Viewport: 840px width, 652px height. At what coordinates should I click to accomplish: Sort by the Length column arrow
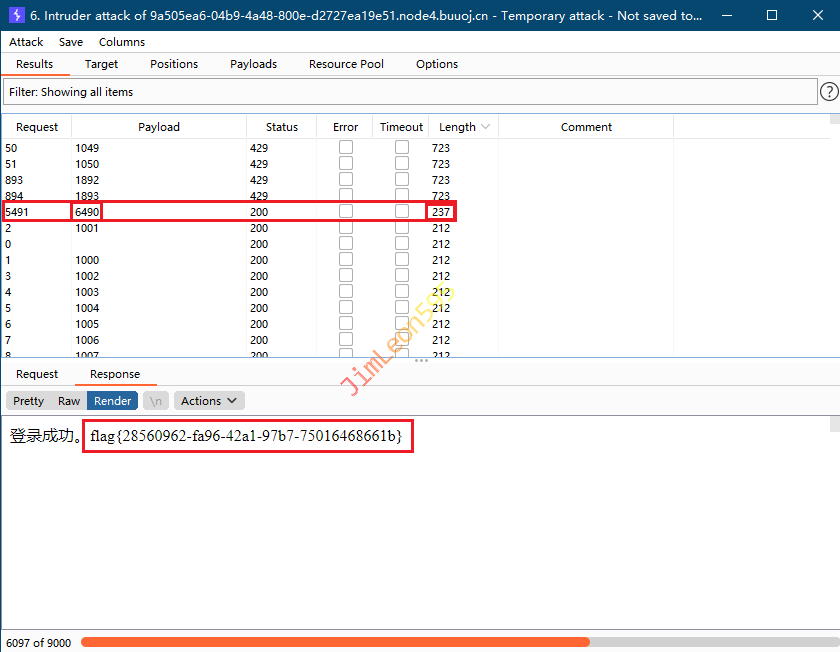[x=486, y=127]
